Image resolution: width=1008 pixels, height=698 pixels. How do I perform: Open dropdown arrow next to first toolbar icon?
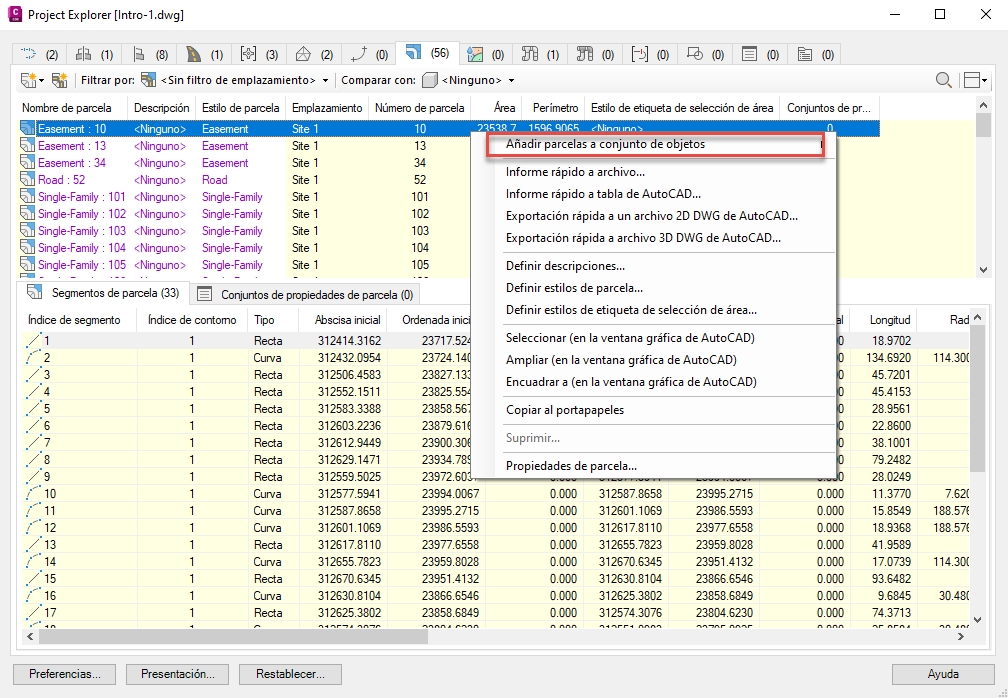coord(42,80)
